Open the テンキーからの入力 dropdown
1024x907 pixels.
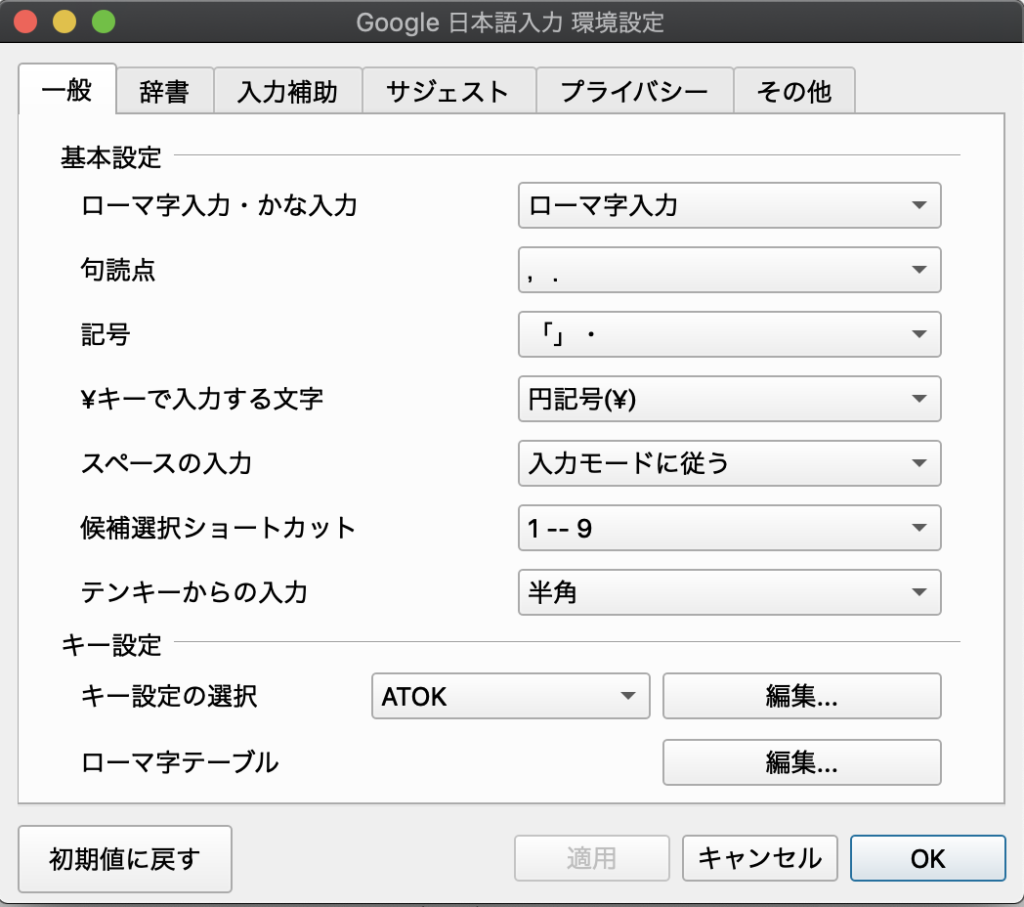coord(729,593)
